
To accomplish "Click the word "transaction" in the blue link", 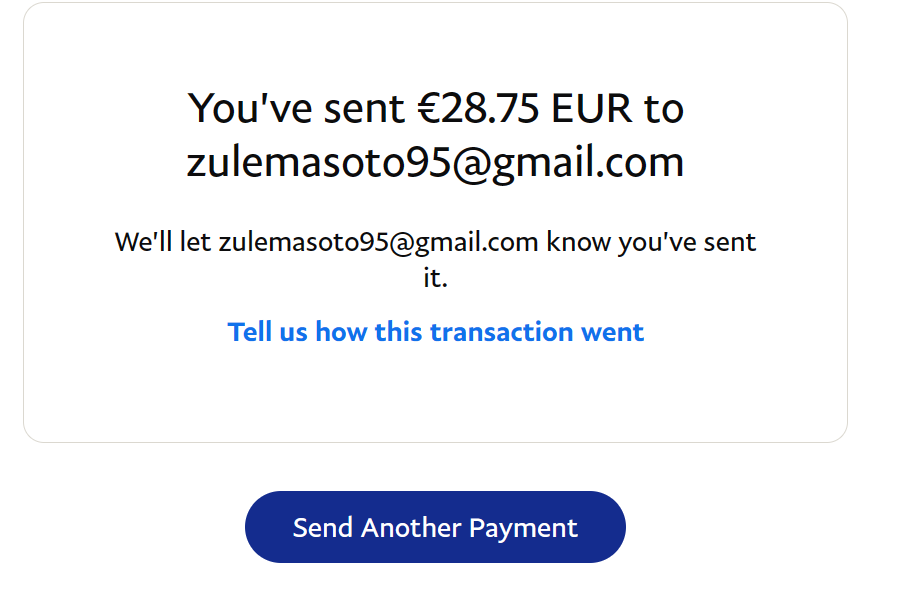I will click(x=502, y=332).
